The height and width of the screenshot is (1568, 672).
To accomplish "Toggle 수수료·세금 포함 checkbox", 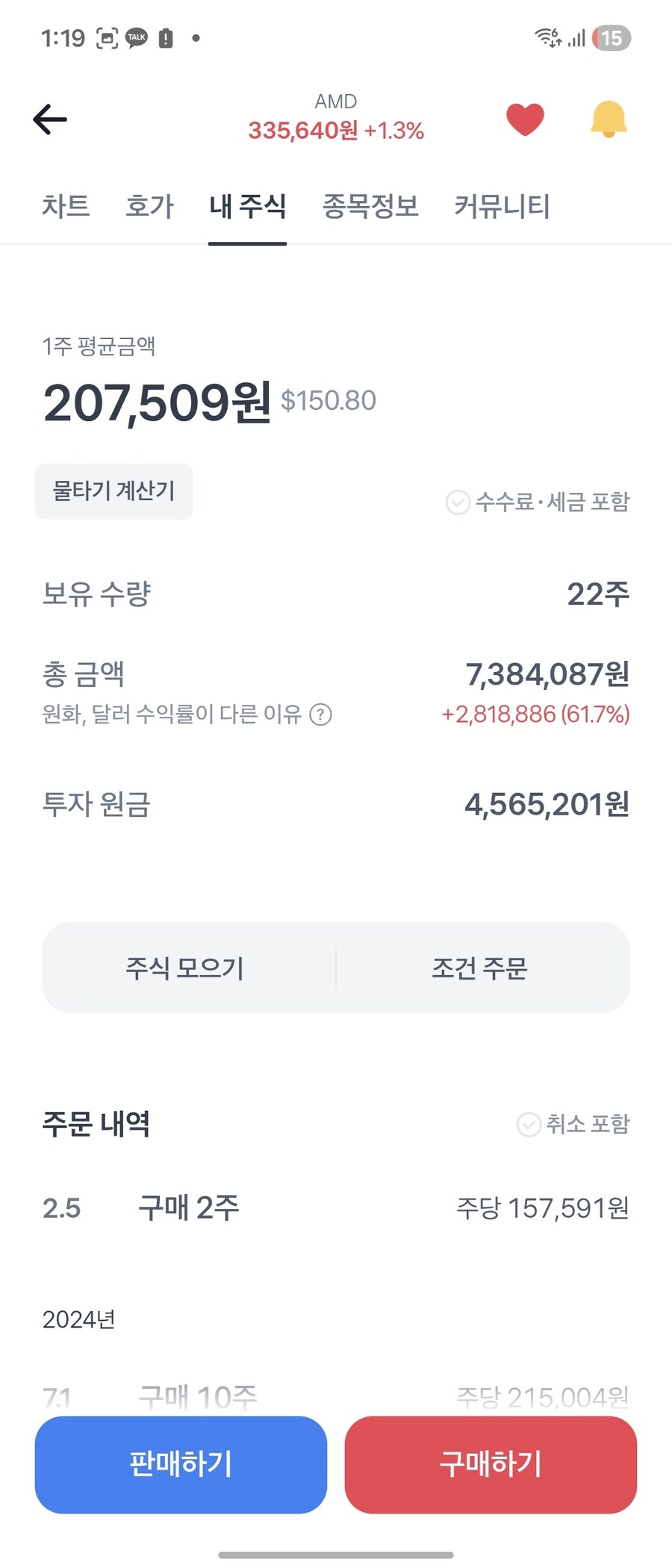I will click(x=458, y=503).
